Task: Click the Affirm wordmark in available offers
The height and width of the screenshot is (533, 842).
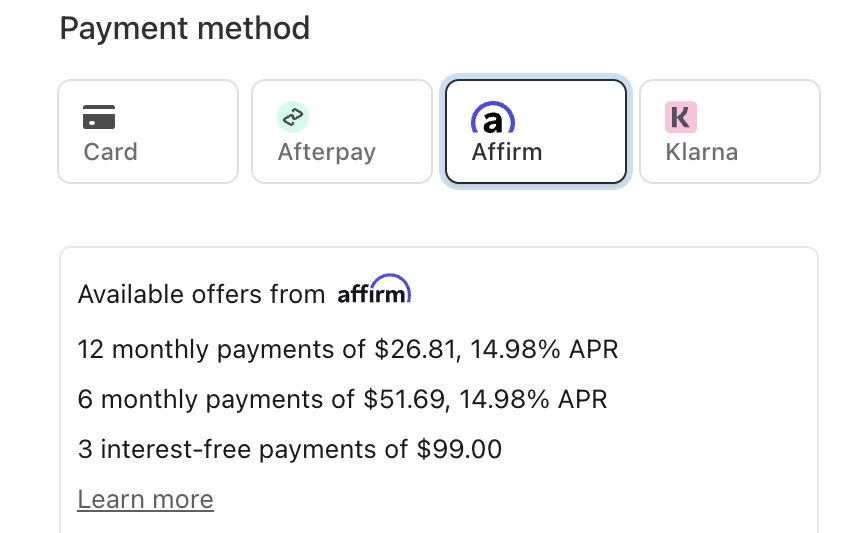Action: pos(374,292)
